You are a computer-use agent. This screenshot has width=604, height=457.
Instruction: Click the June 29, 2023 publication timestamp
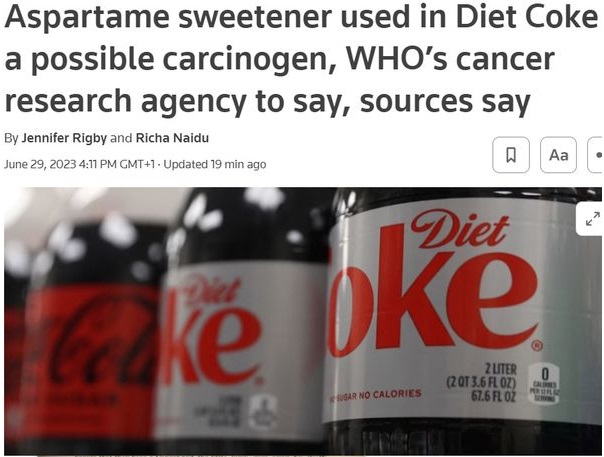80,165
